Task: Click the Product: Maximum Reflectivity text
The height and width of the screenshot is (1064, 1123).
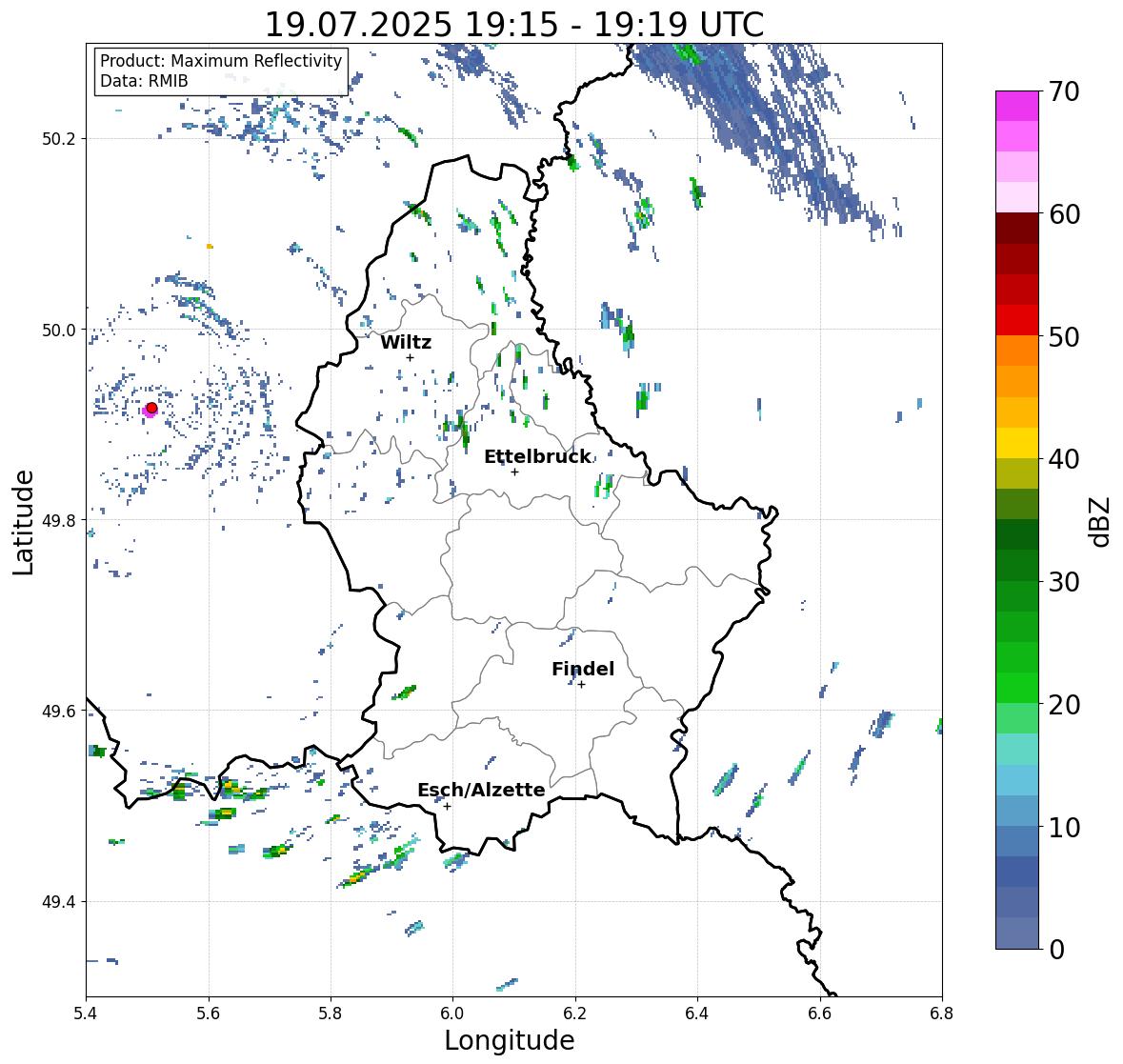Action: (x=221, y=61)
